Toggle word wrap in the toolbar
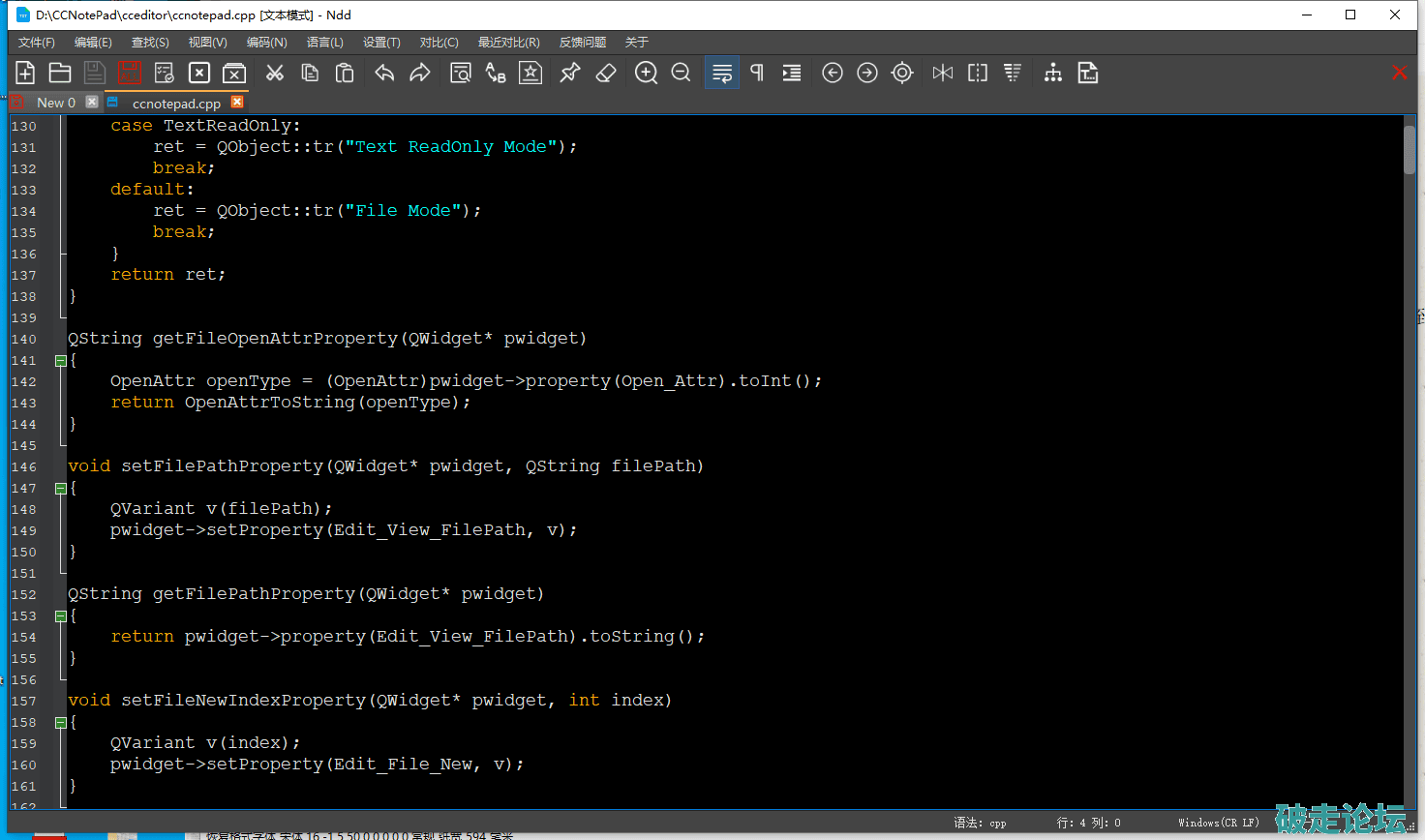The width and height of the screenshot is (1425, 840). click(x=722, y=73)
